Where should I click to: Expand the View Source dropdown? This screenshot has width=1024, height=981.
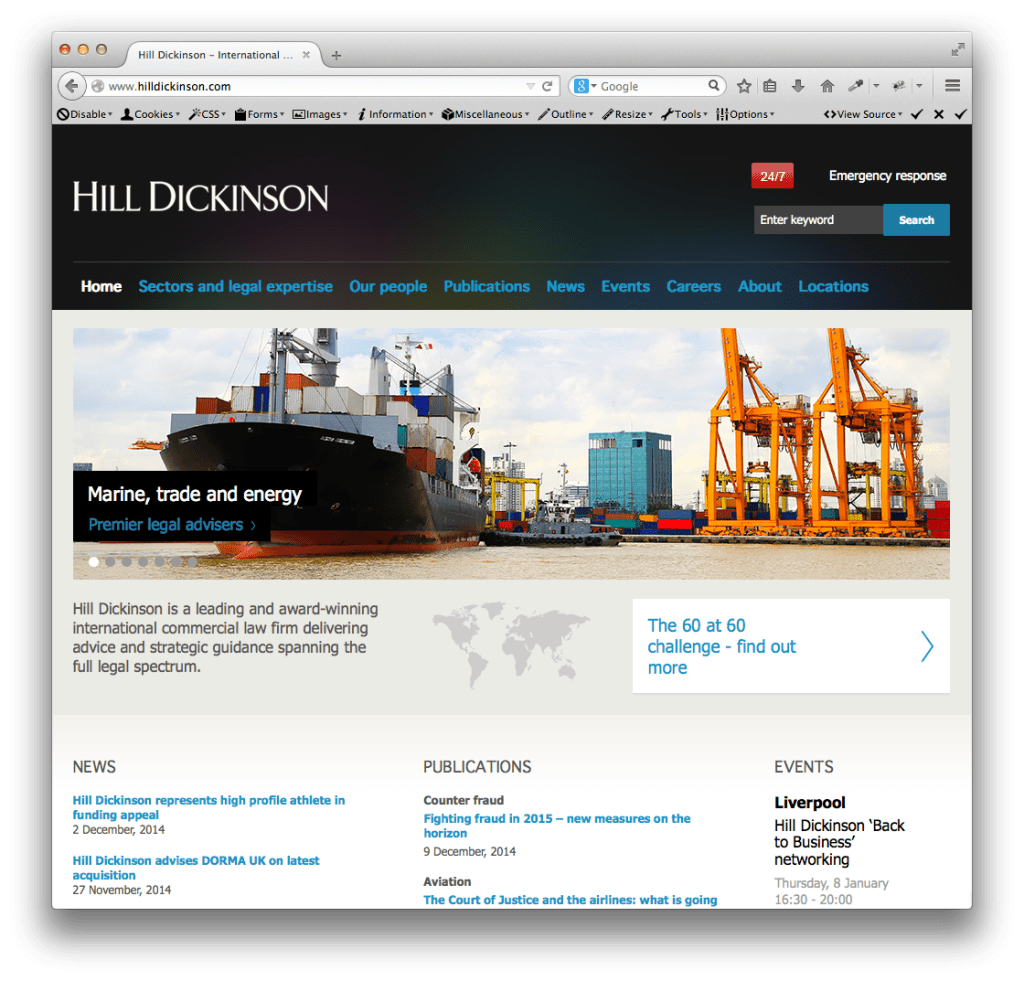pos(862,113)
